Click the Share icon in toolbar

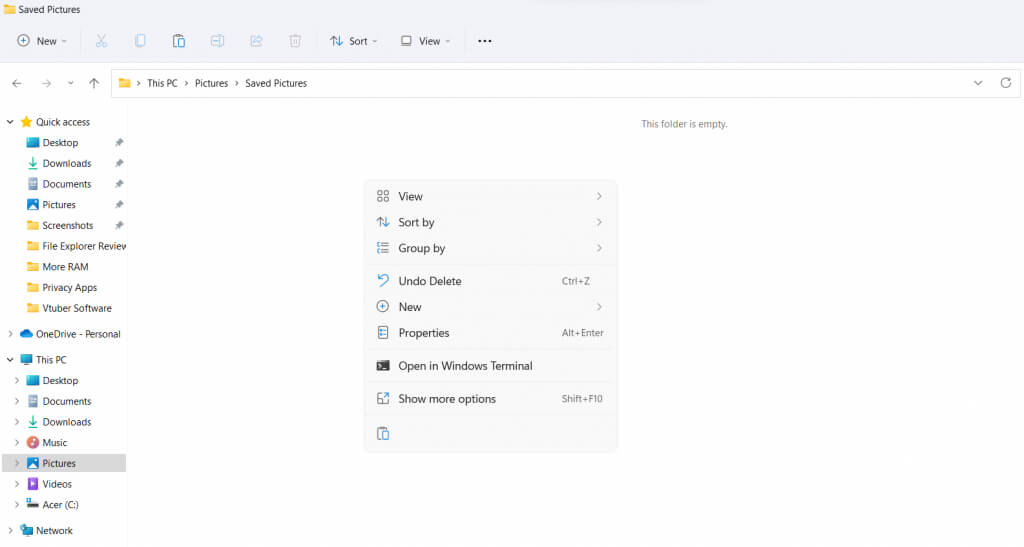(256, 41)
